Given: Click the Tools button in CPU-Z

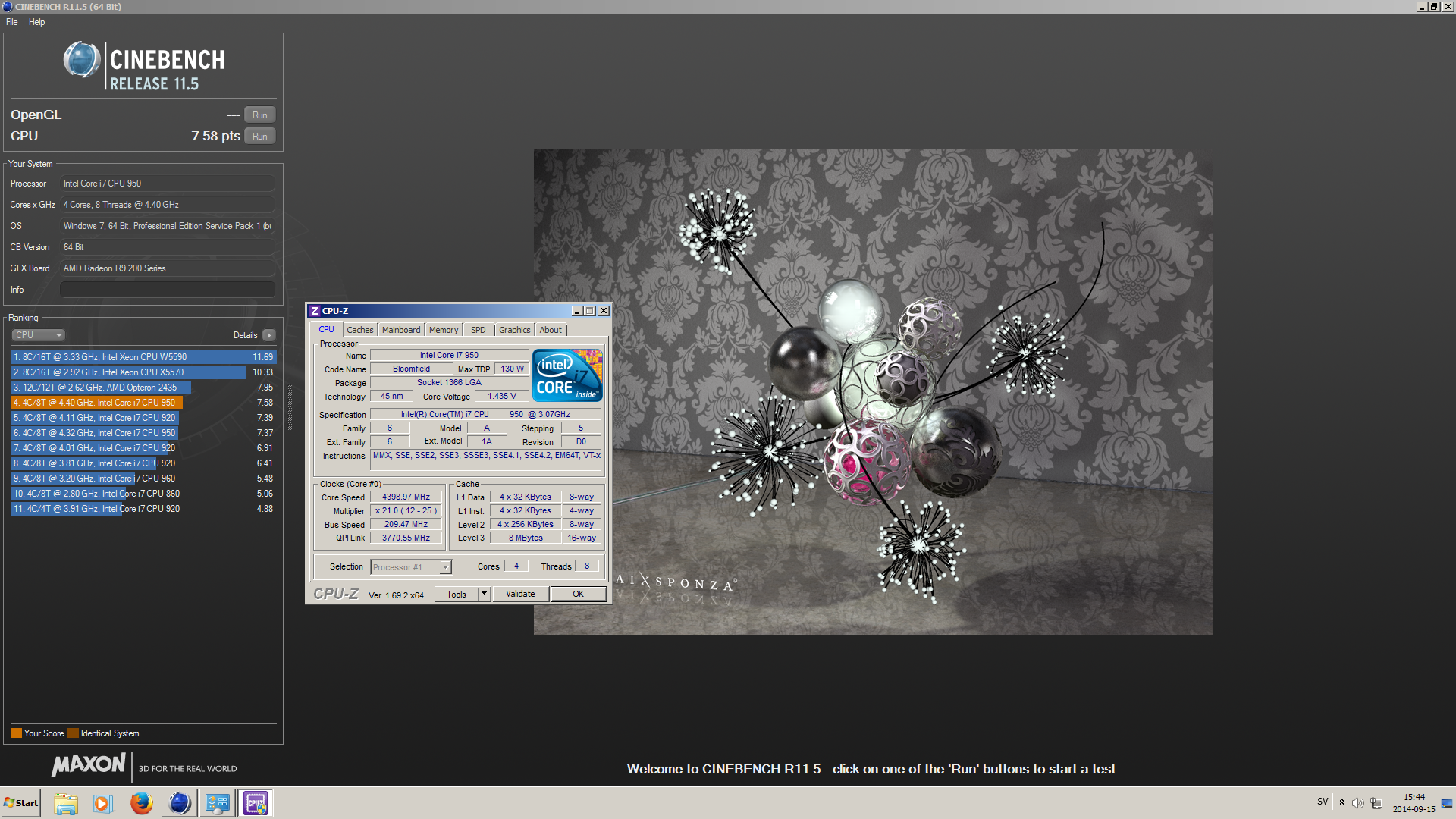Looking at the screenshot, I should (457, 595).
